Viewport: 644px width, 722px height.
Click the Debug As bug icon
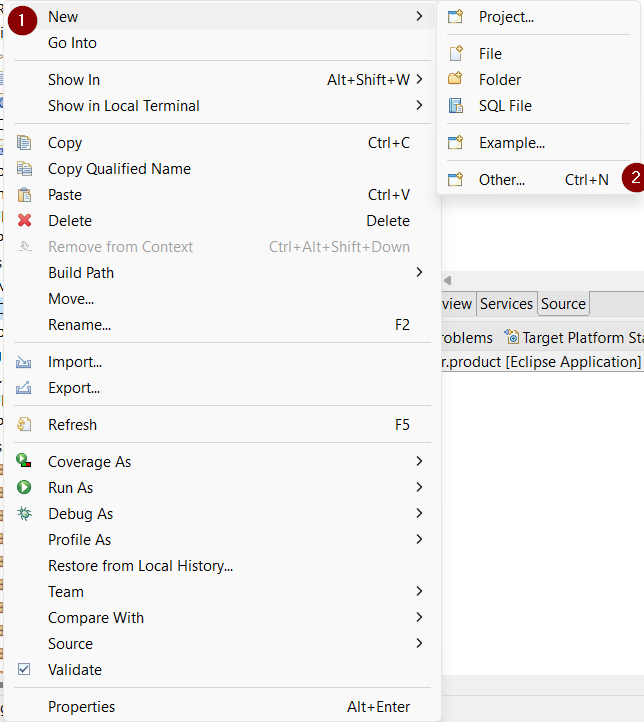(25, 514)
